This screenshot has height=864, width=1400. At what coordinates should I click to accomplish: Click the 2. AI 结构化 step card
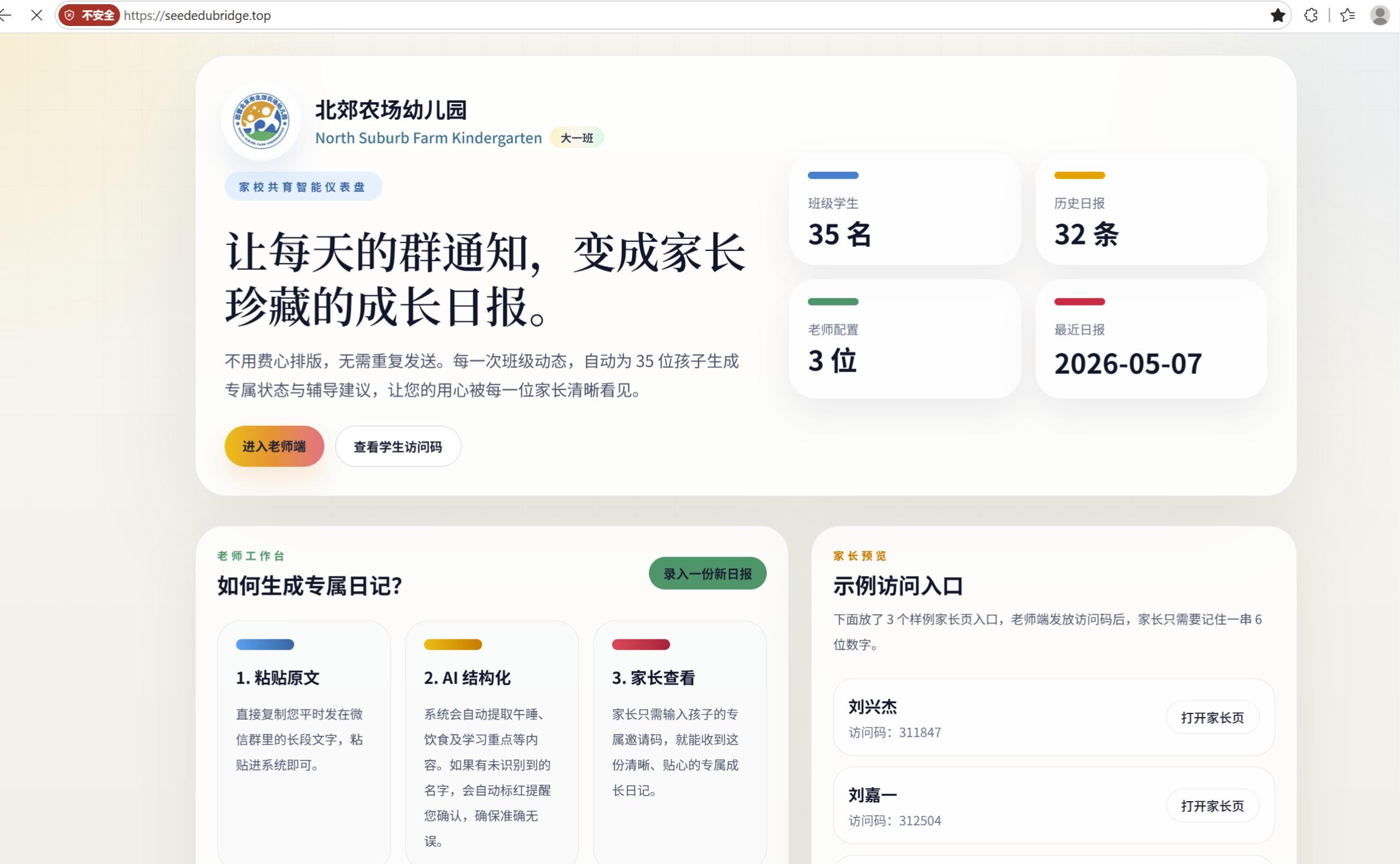tap(492, 742)
